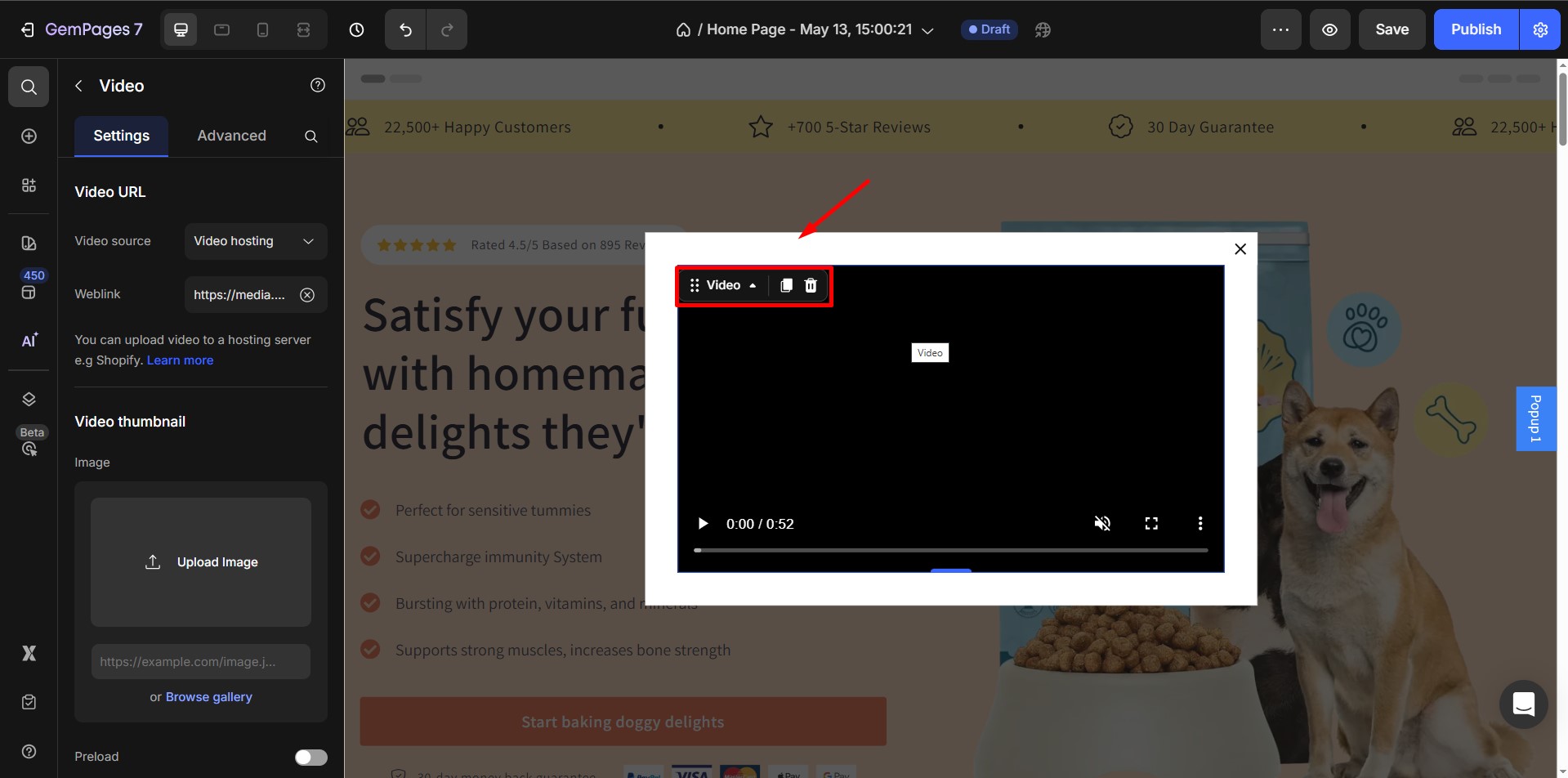
Task: Undo the last action
Action: click(404, 29)
